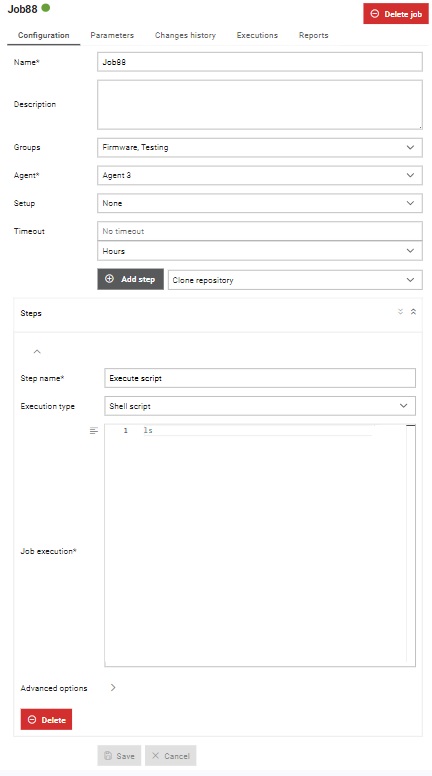Open the Groups dropdown
The height and width of the screenshot is (776, 432).
pos(260,147)
